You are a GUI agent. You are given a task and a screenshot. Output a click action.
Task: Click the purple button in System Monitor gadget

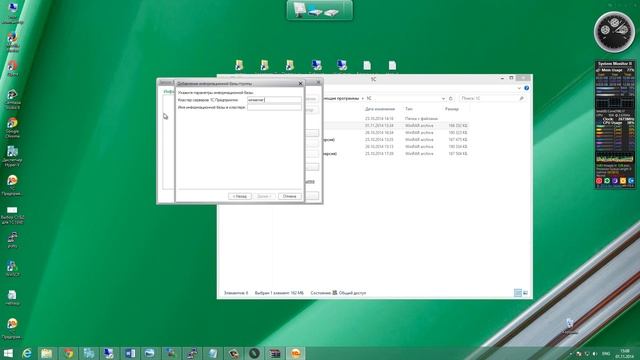click(615, 180)
